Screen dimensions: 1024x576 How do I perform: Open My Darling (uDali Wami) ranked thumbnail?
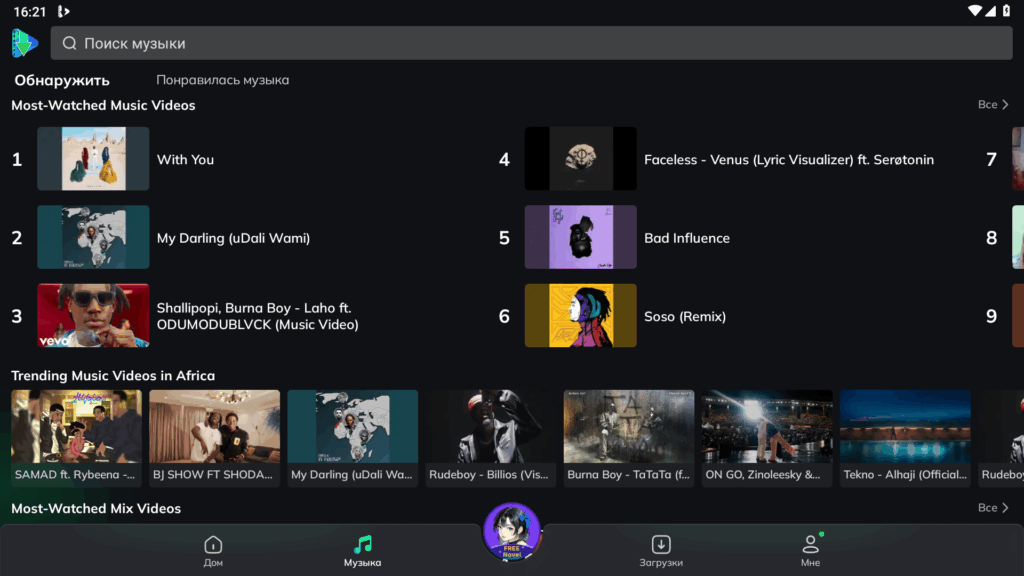coord(93,237)
